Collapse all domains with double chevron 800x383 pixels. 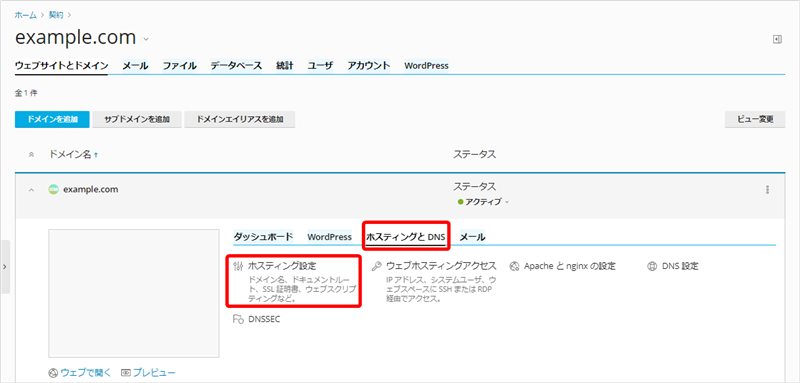[x=32, y=155]
